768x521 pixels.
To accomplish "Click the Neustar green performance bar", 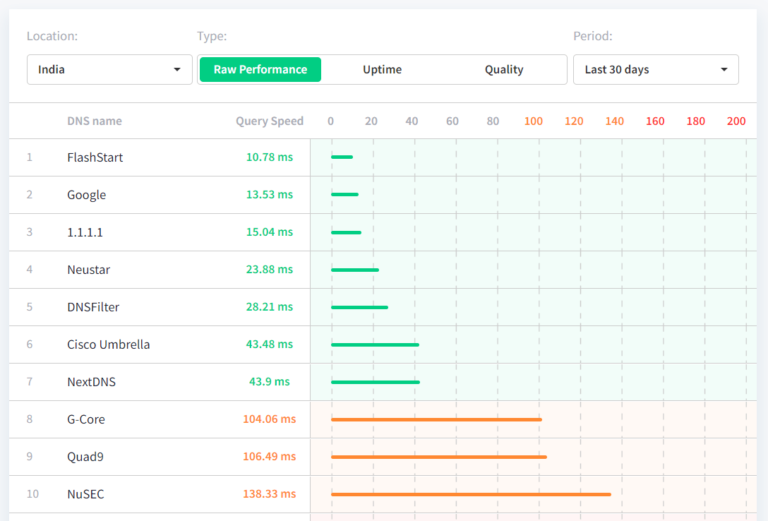I will [x=355, y=270].
